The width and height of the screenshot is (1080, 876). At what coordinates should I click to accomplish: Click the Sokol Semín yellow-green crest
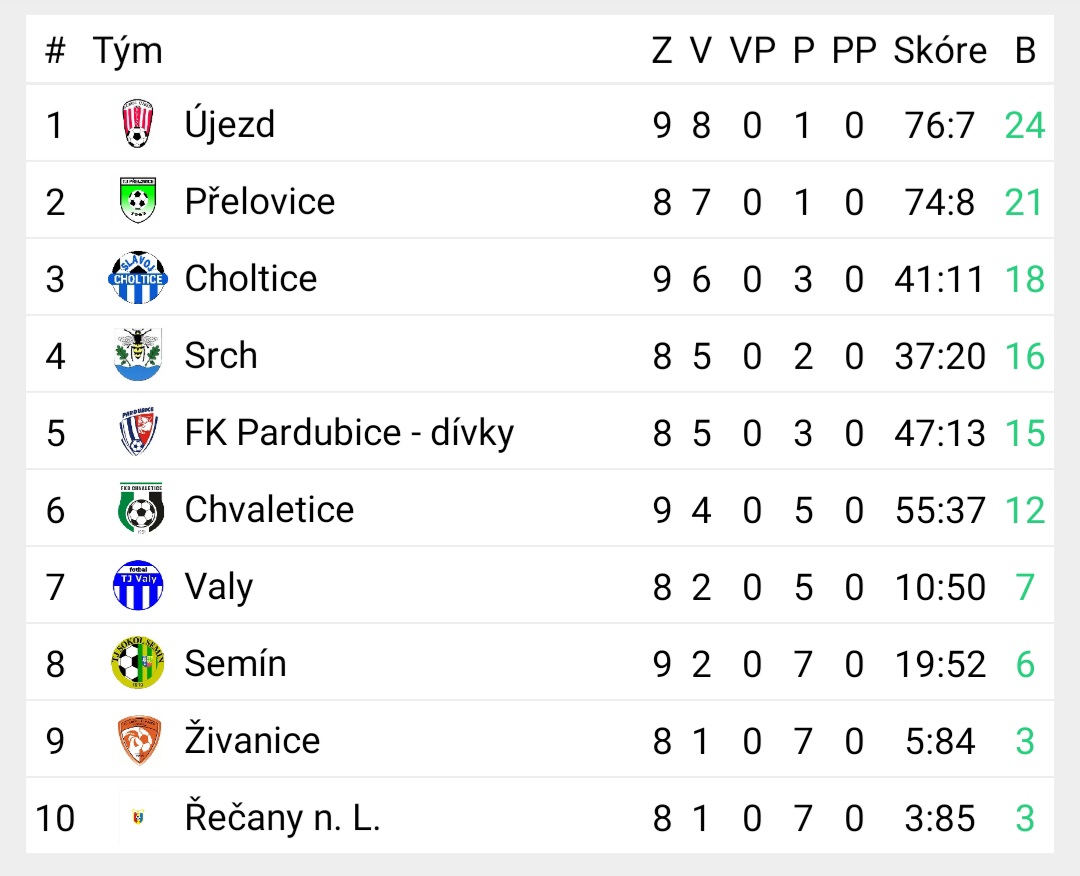(138, 663)
